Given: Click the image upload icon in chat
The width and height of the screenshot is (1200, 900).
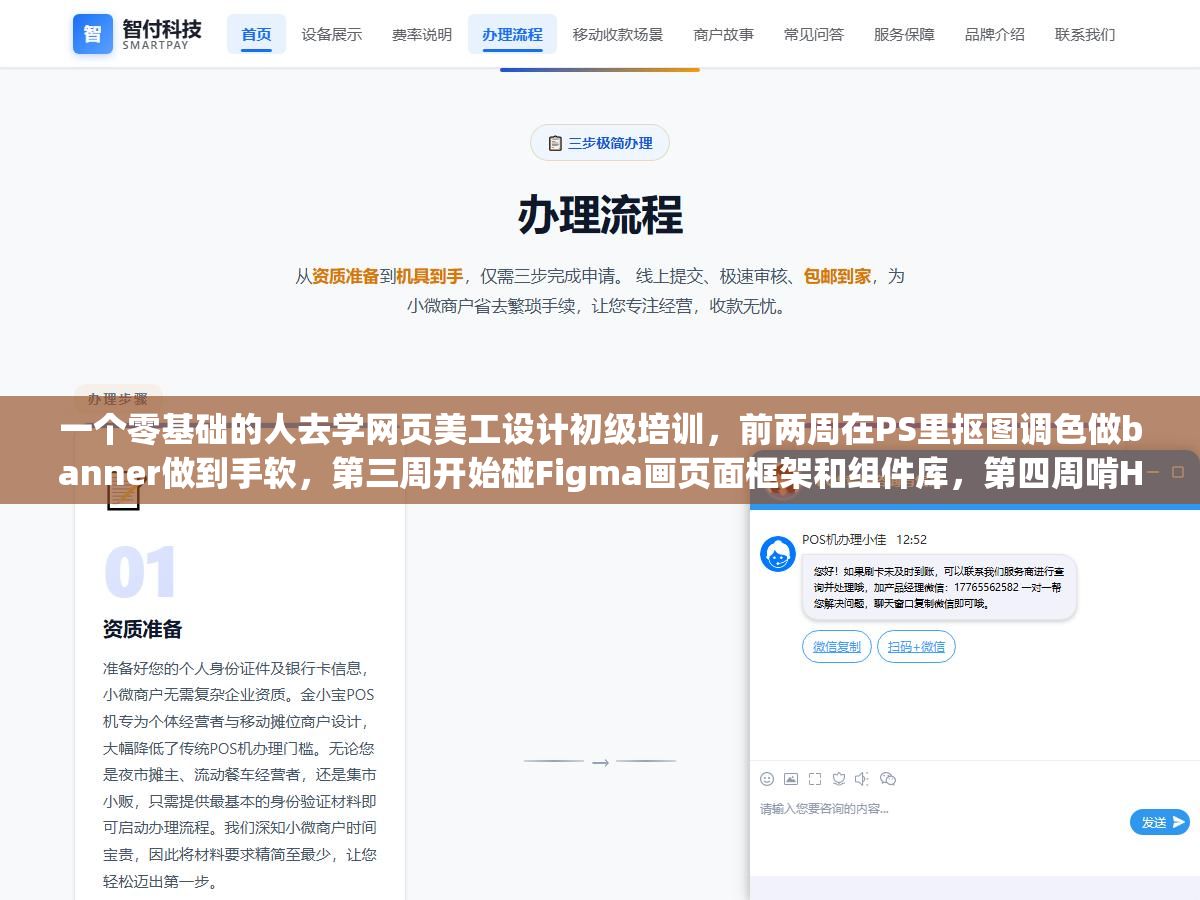Looking at the screenshot, I should tap(791, 779).
